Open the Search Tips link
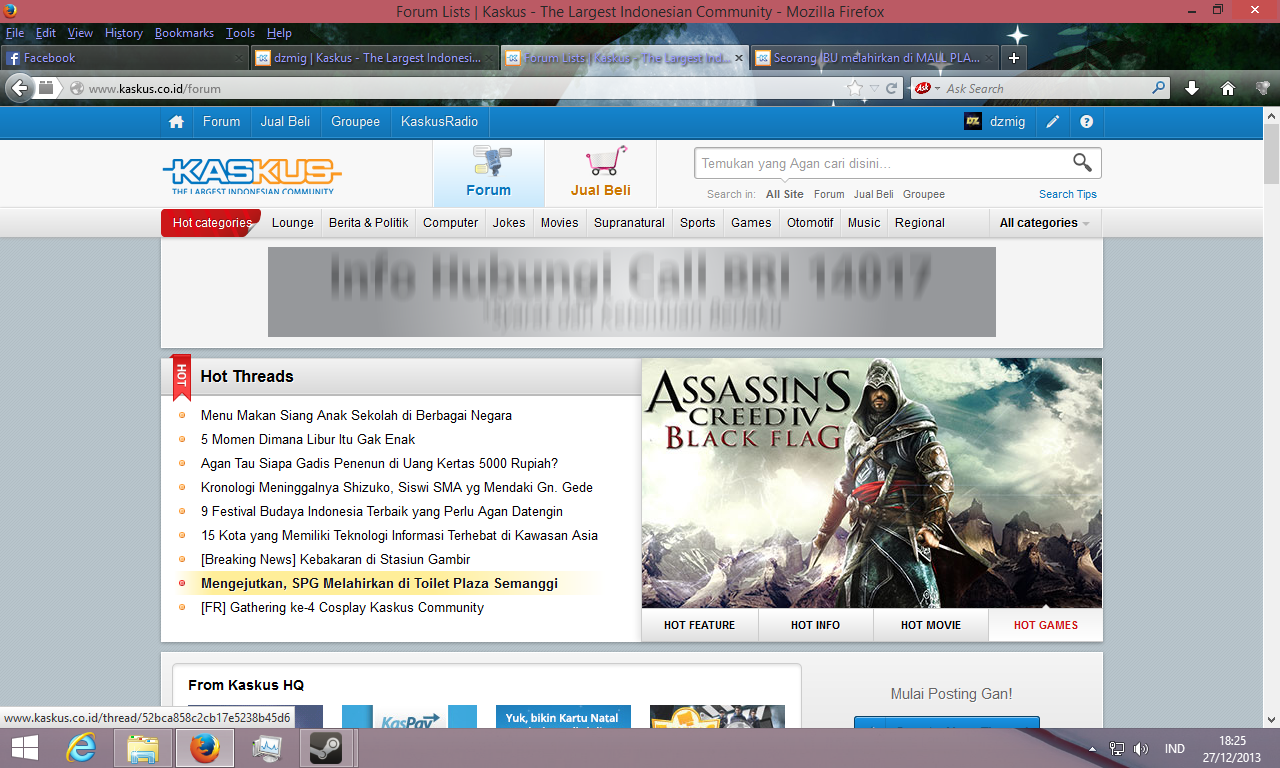 (1068, 194)
